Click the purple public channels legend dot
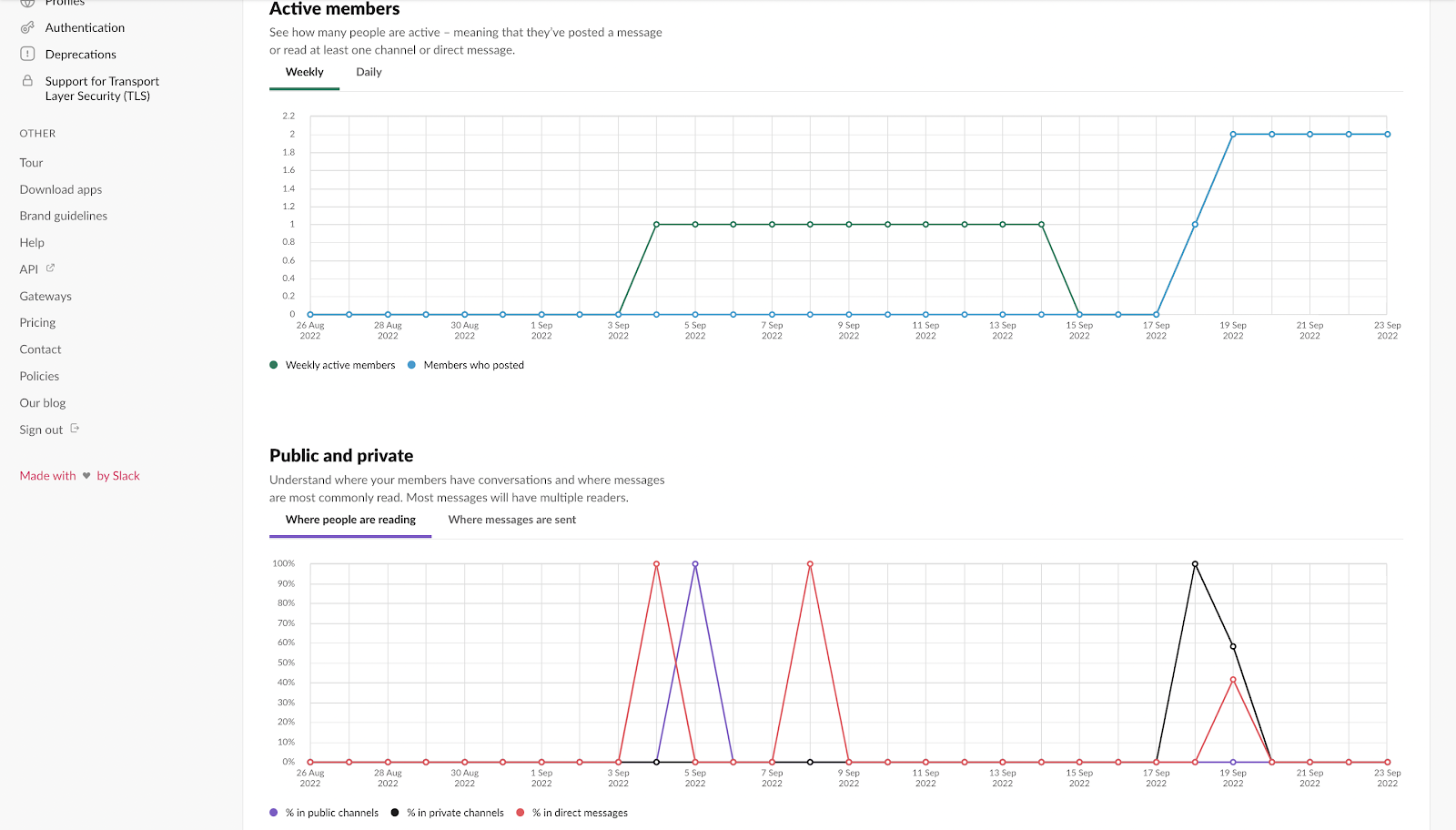Viewport: 1456px width, 830px height. click(x=274, y=813)
